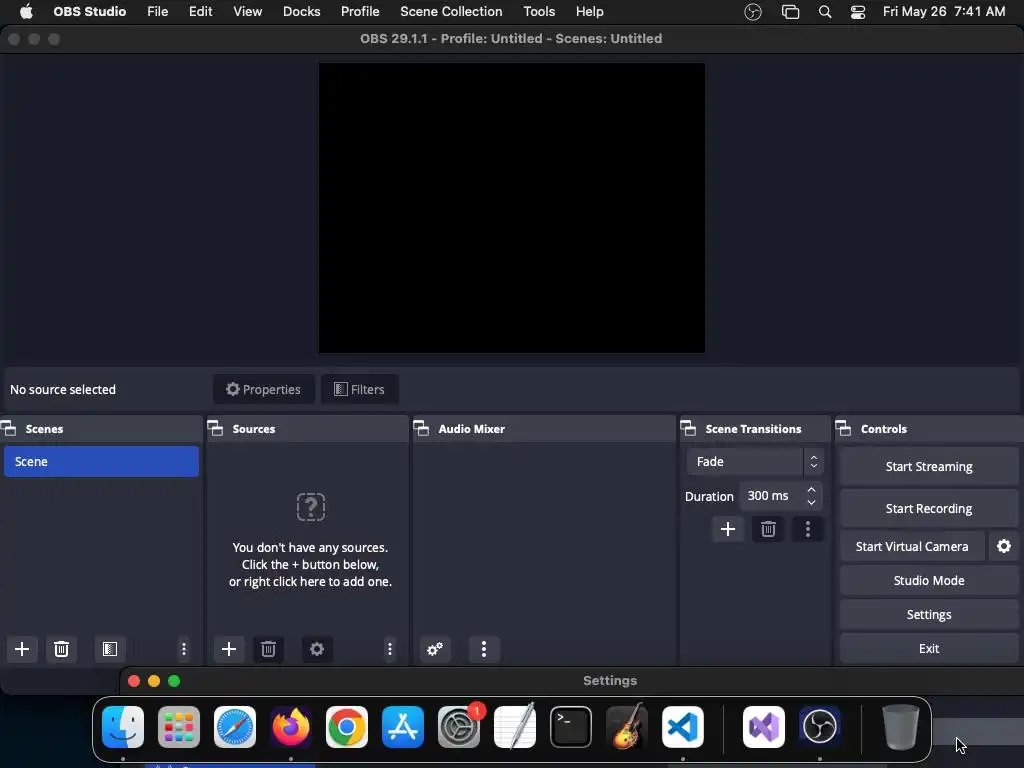Undock the Controls panel icon
Screen dimensions: 1024x768
(843, 429)
